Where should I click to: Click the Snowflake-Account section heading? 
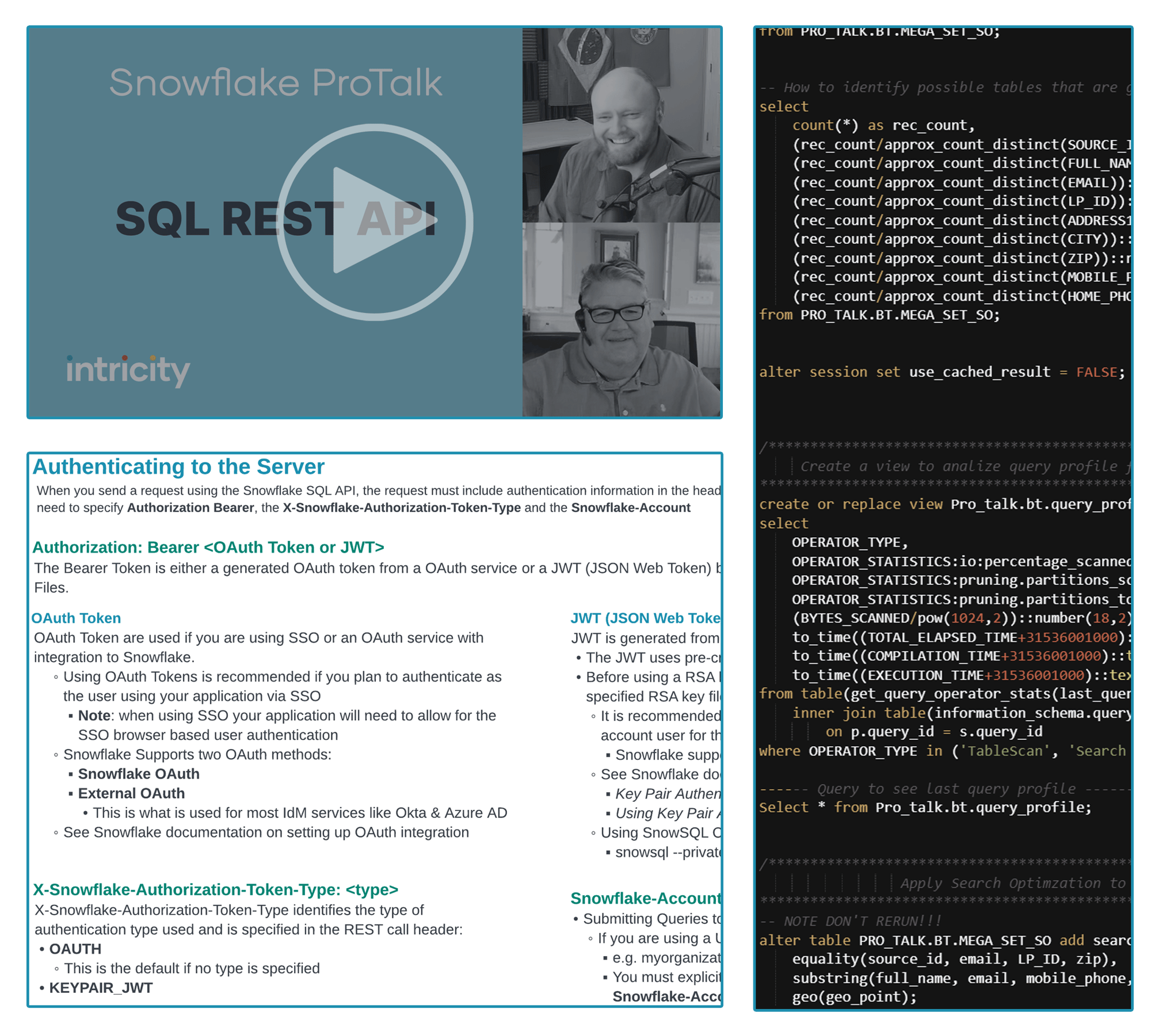[645, 898]
